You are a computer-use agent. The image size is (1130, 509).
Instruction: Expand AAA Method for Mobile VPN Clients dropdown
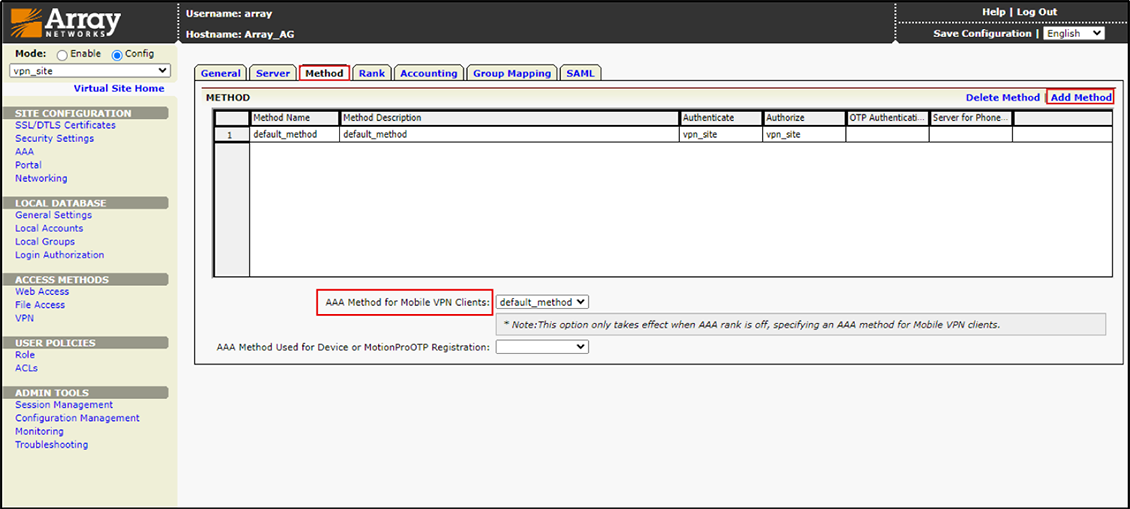click(x=542, y=302)
